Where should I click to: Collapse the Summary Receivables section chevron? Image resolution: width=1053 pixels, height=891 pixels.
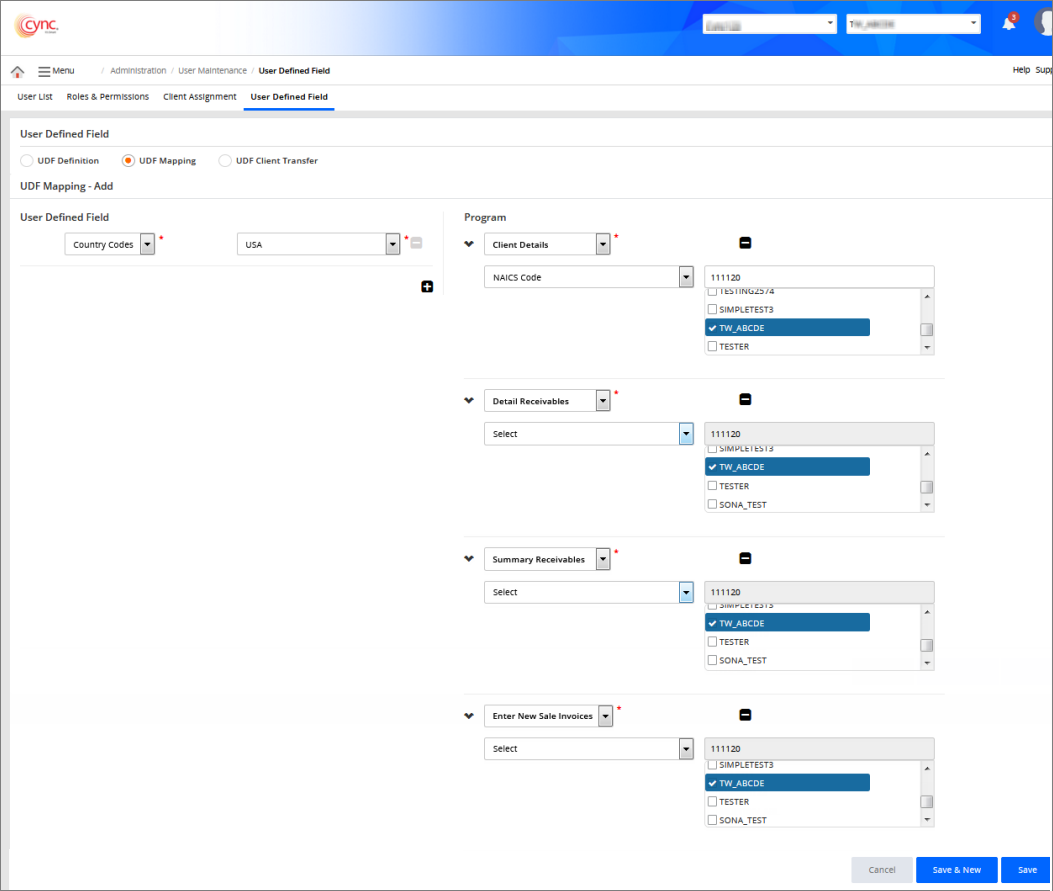(469, 559)
